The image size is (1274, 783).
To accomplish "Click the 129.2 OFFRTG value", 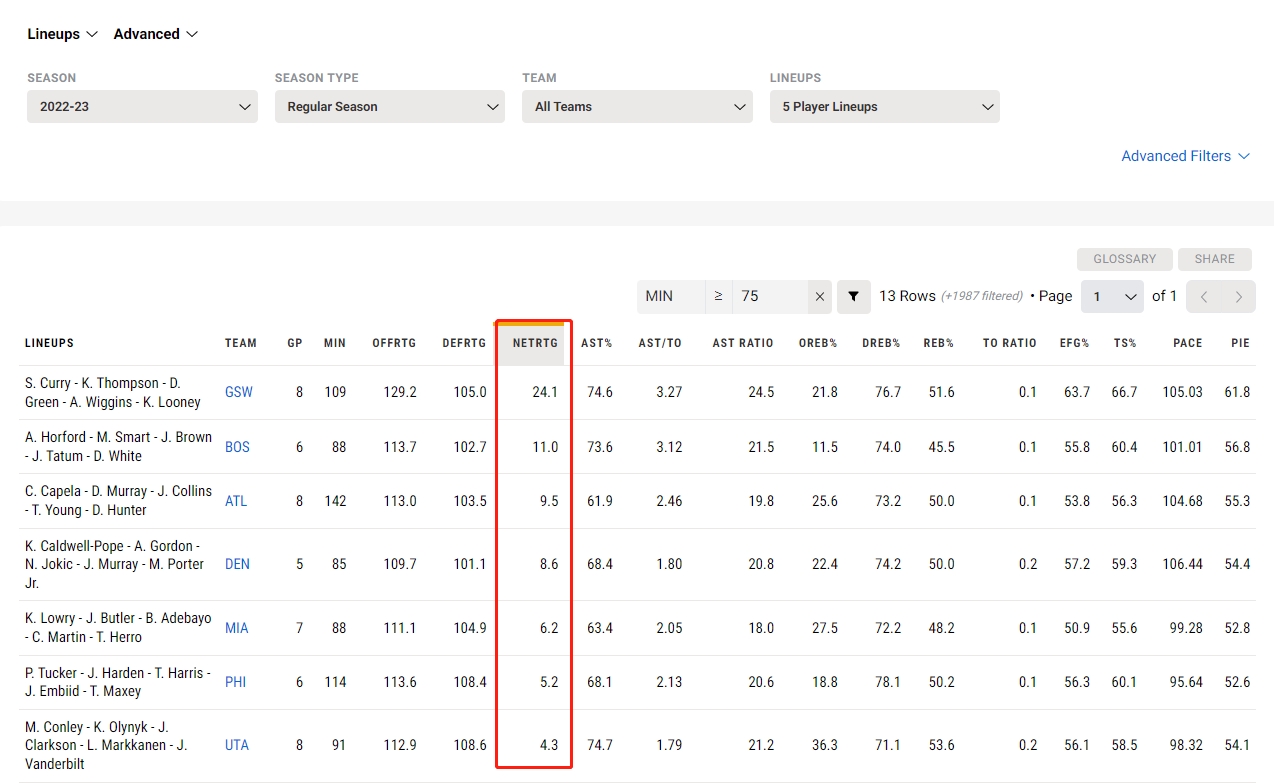I will 400,392.
